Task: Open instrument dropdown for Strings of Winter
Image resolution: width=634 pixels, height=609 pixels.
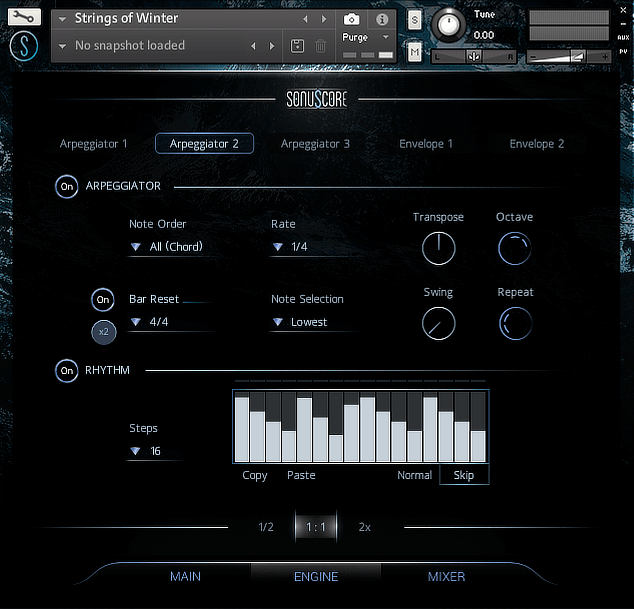Action: [x=62, y=19]
